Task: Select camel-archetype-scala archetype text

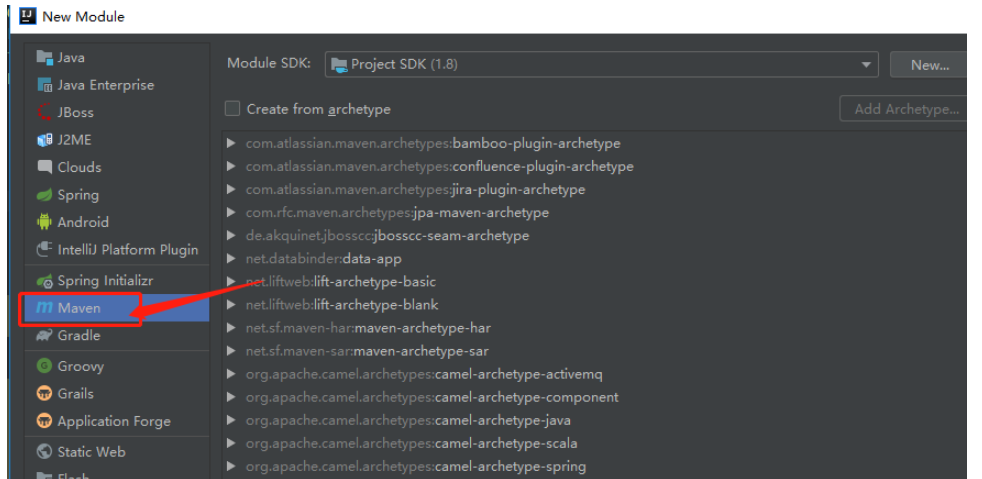Action: (506, 443)
